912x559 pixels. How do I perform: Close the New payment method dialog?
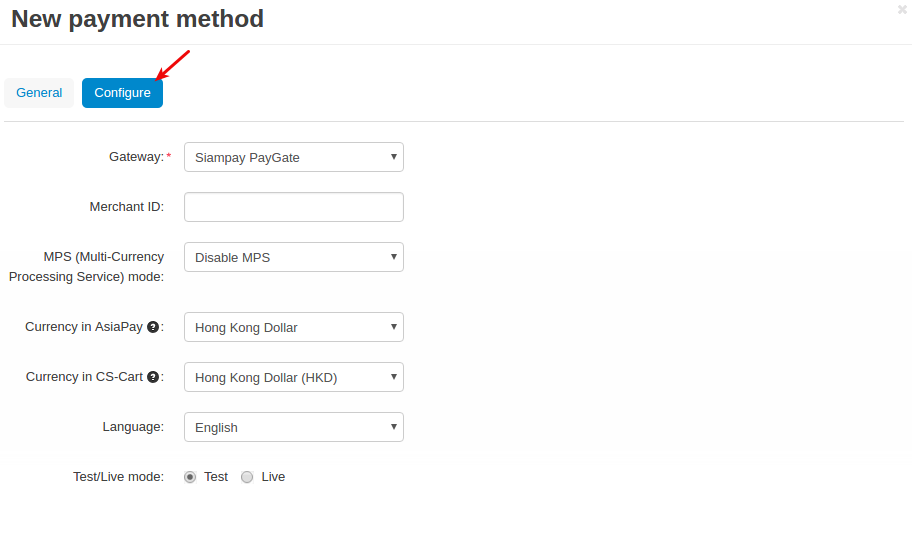pos(902,9)
